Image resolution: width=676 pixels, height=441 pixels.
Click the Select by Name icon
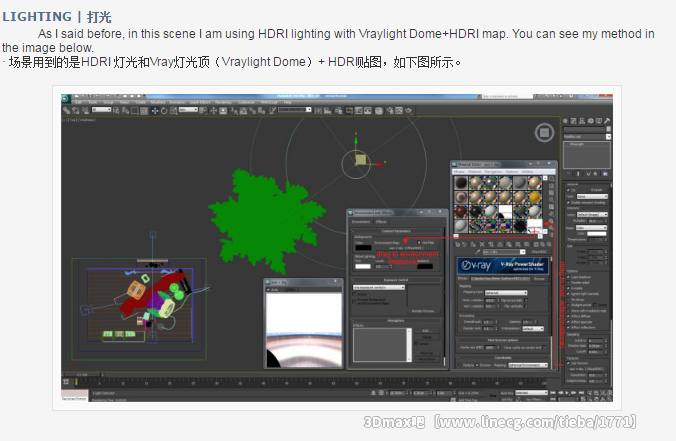pyautogui.click(x=125, y=110)
